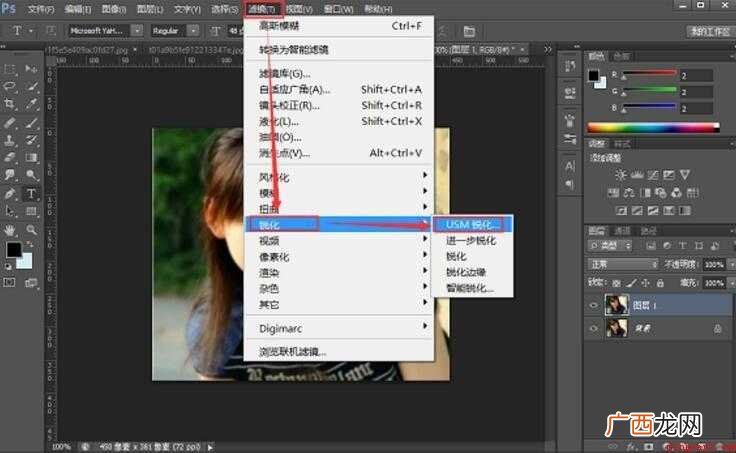Open the 文件 menu
This screenshot has width=736, height=453.
[41, 9]
